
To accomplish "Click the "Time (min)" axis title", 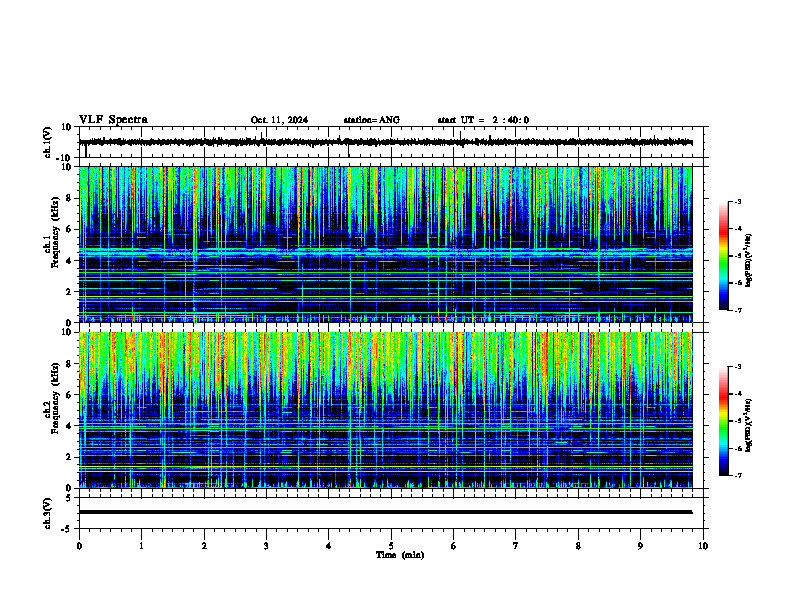I will [400, 555].
